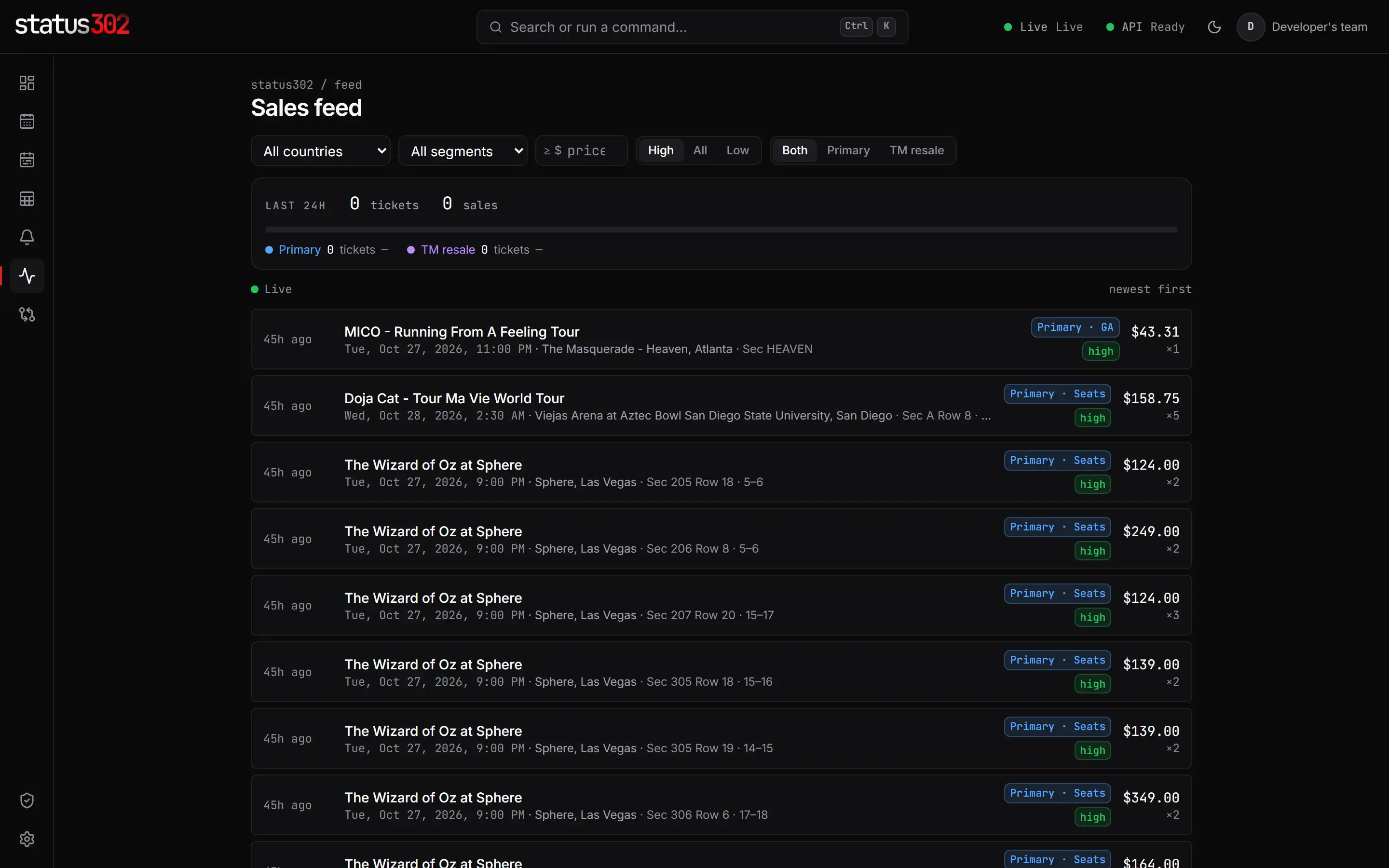This screenshot has height=868, width=1389.
Task: Click the green Live status dot in header
Action: coord(1008,27)
